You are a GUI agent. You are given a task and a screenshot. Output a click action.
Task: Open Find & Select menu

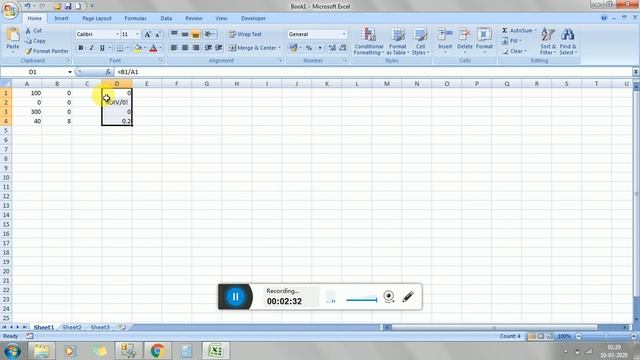click(x=567, y=41)
